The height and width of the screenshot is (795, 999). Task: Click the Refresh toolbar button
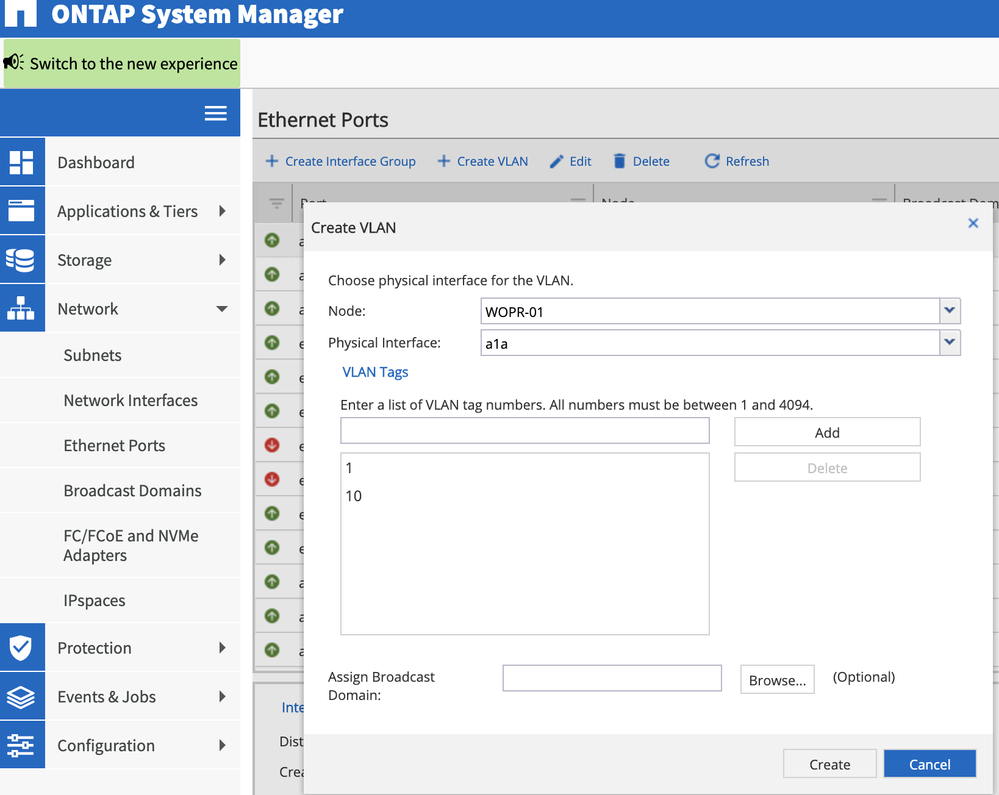point(737,161)
